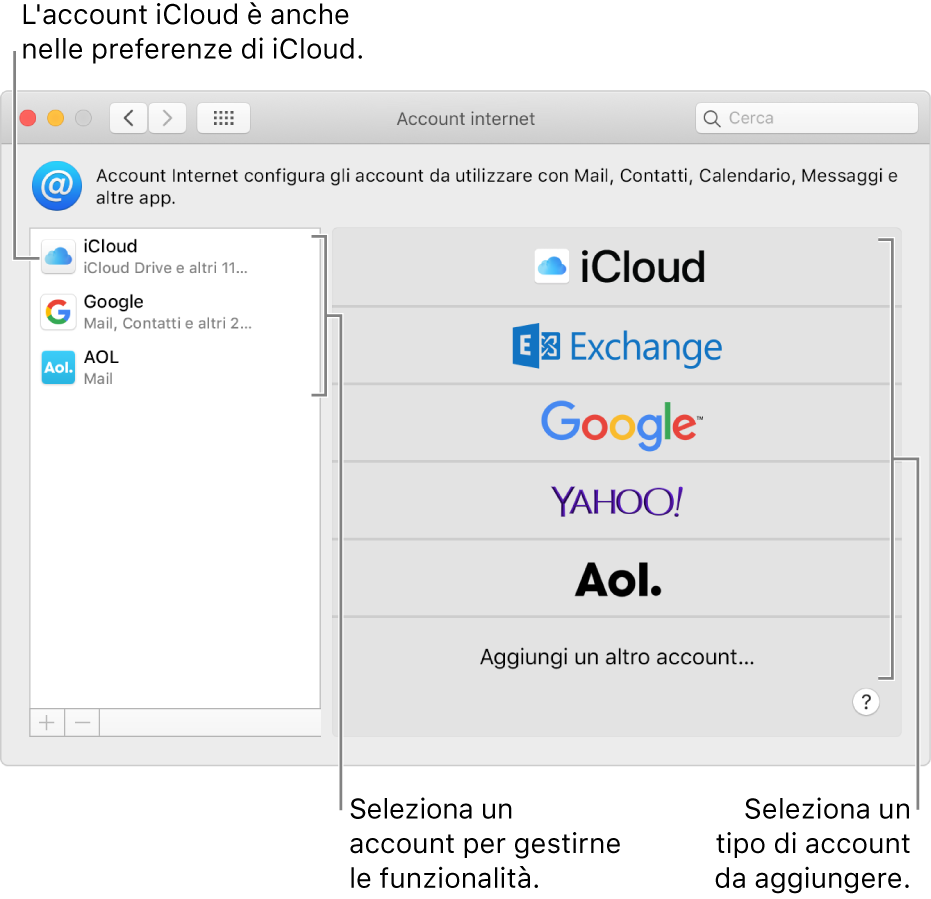Choose Yahoo! account type to add
Screen dimensions: 931x899
coord(616,501)
